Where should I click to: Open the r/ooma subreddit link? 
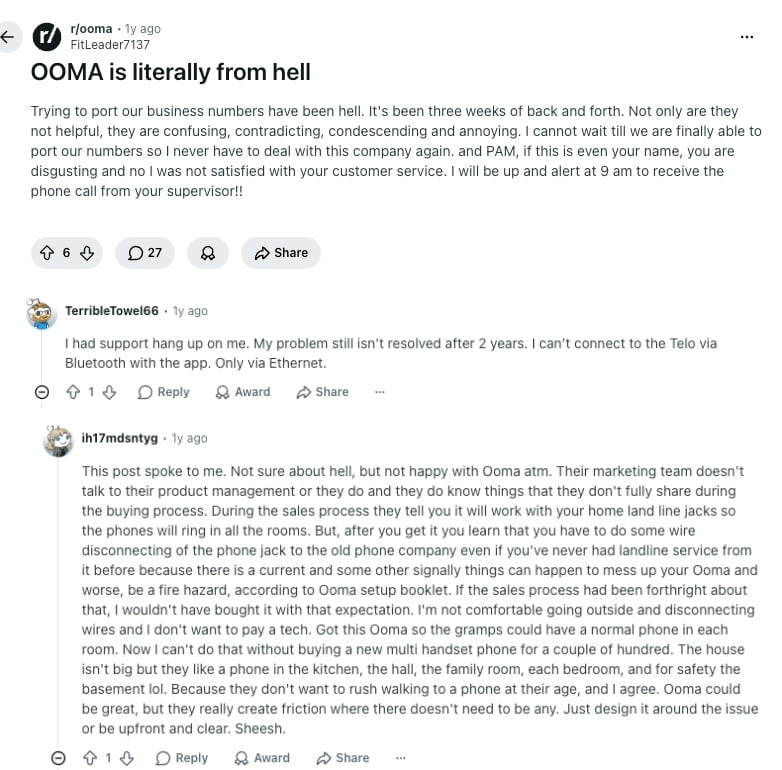pos(91,29)
